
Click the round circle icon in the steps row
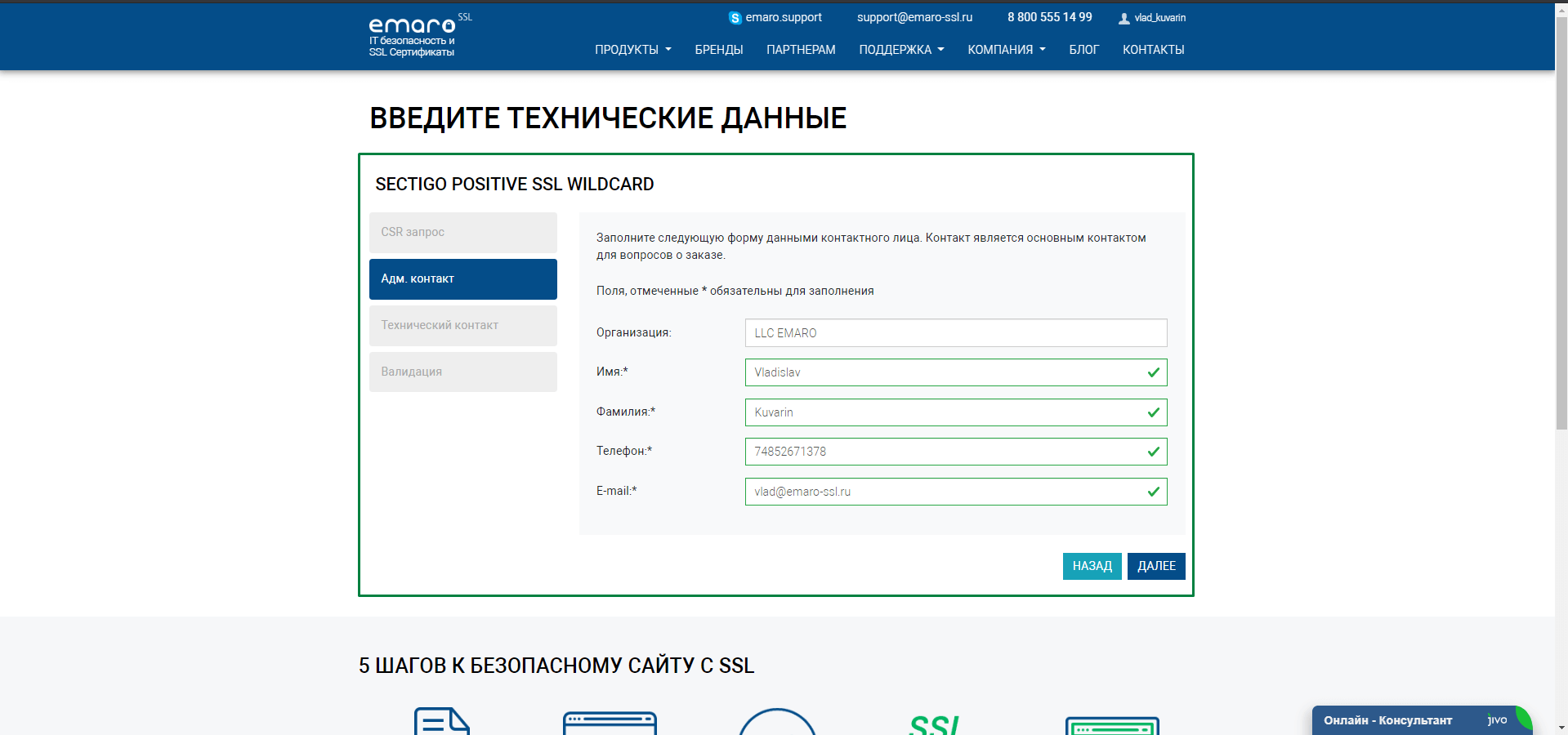pyautogui.click(x=778, y=721)
